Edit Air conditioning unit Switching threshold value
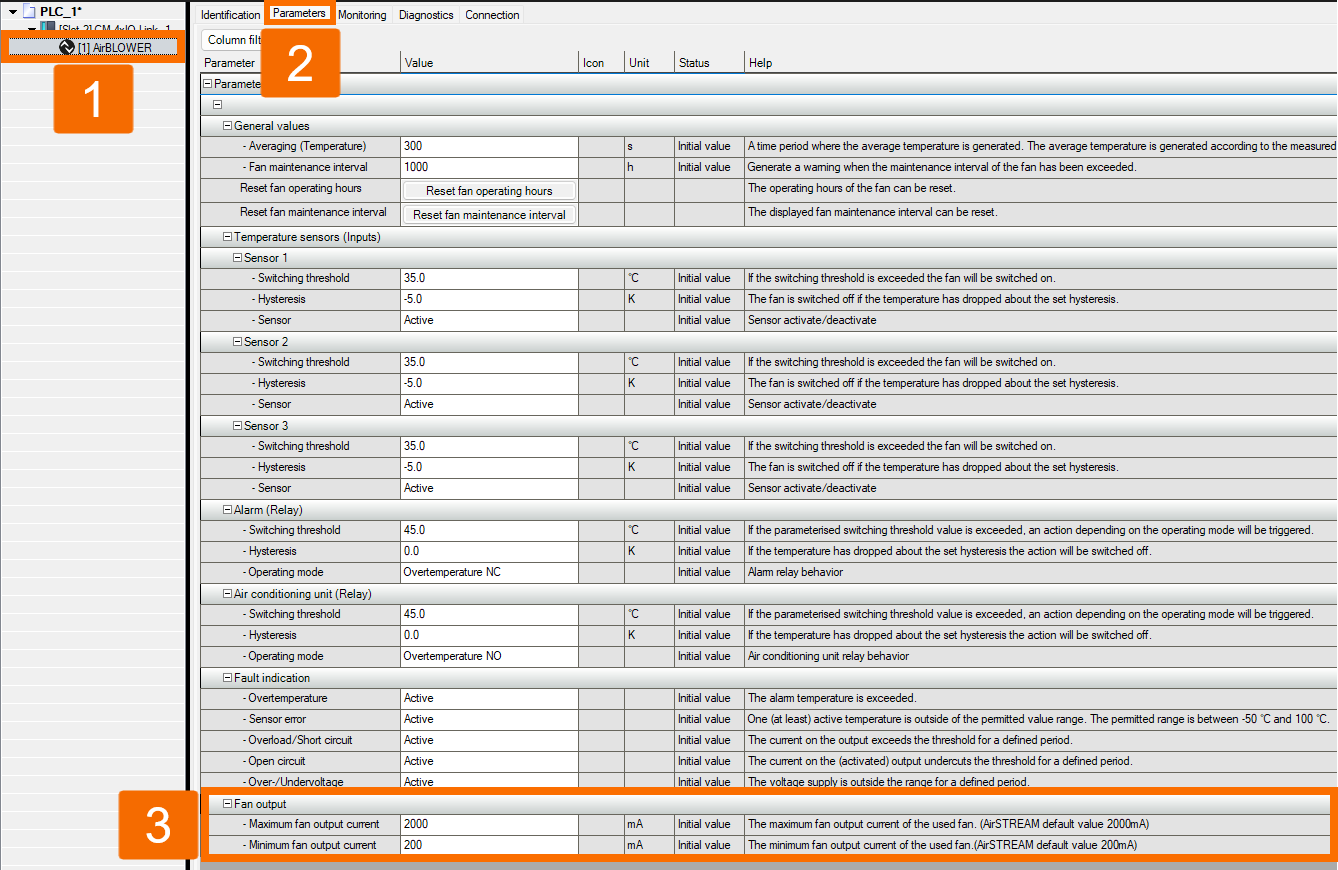 click(x=489, y=614)
